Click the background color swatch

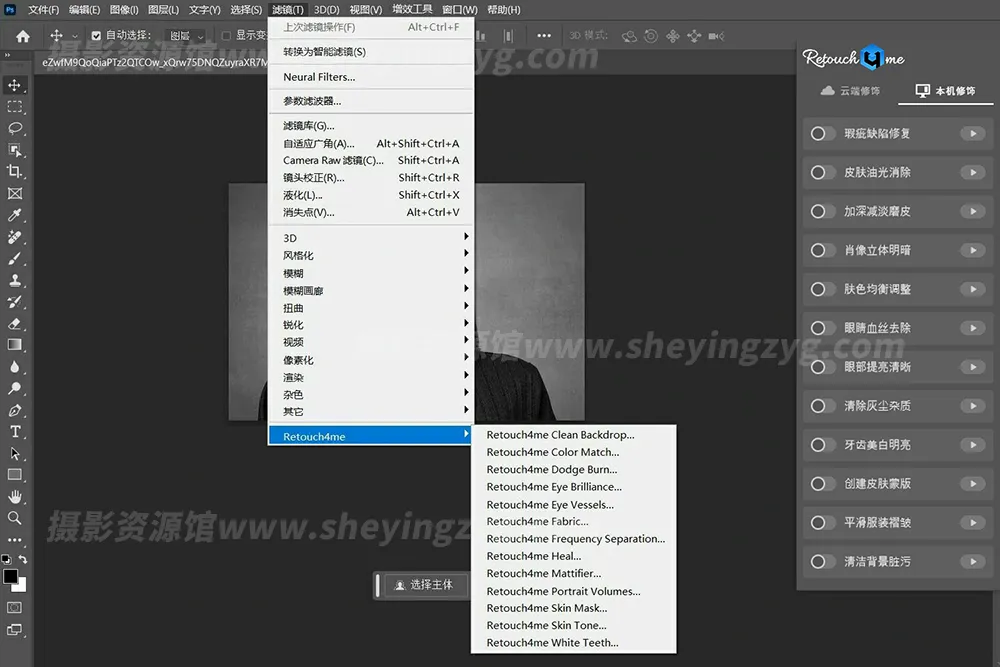click(22, 585)
